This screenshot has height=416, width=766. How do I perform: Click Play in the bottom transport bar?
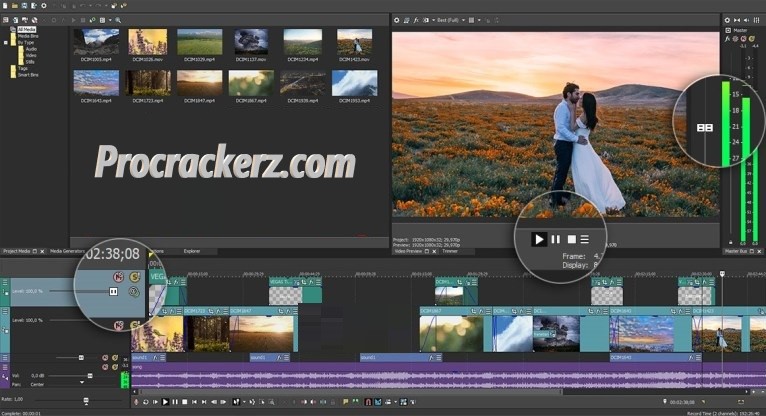point(165,402)
